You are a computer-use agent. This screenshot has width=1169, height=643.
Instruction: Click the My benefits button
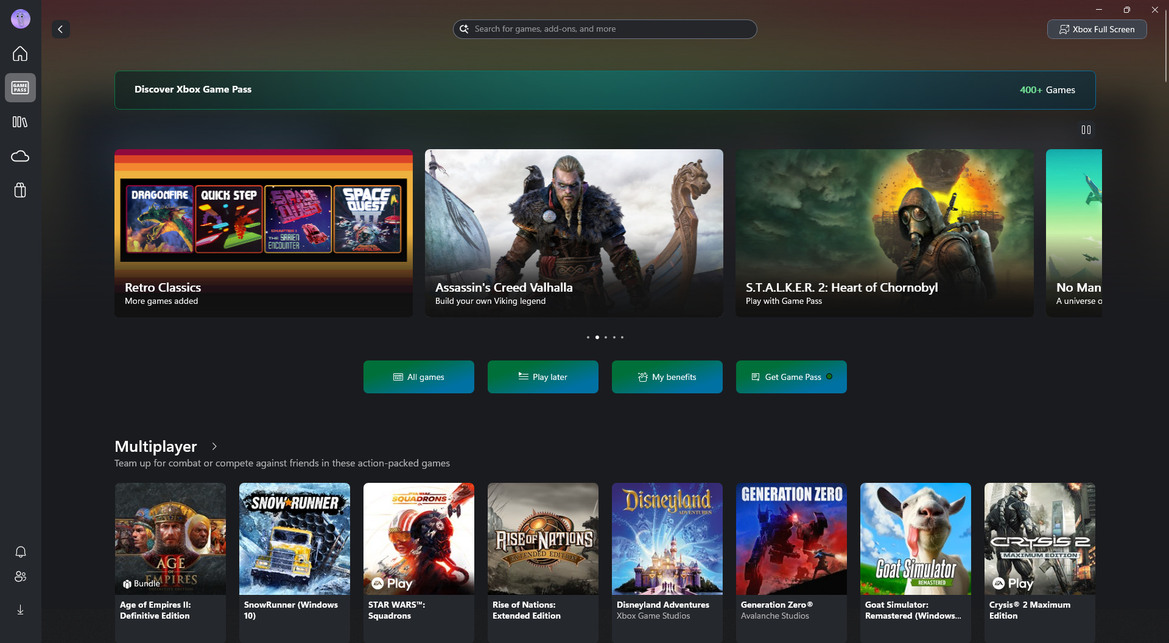tap(667, 377)
